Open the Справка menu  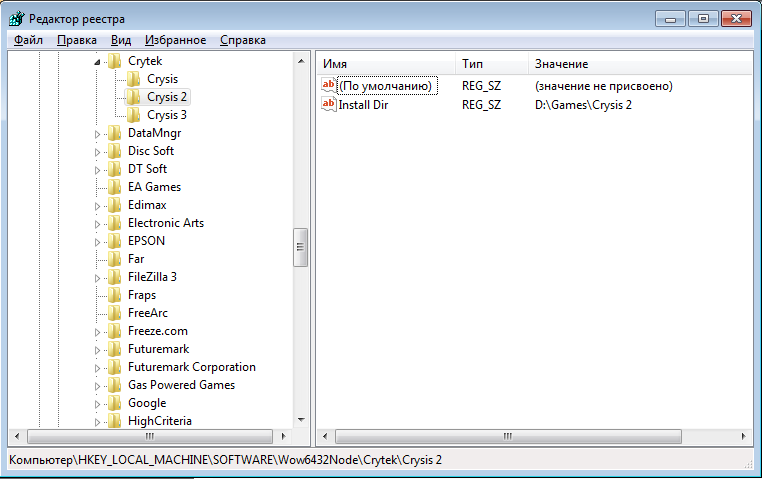[242, 40]
